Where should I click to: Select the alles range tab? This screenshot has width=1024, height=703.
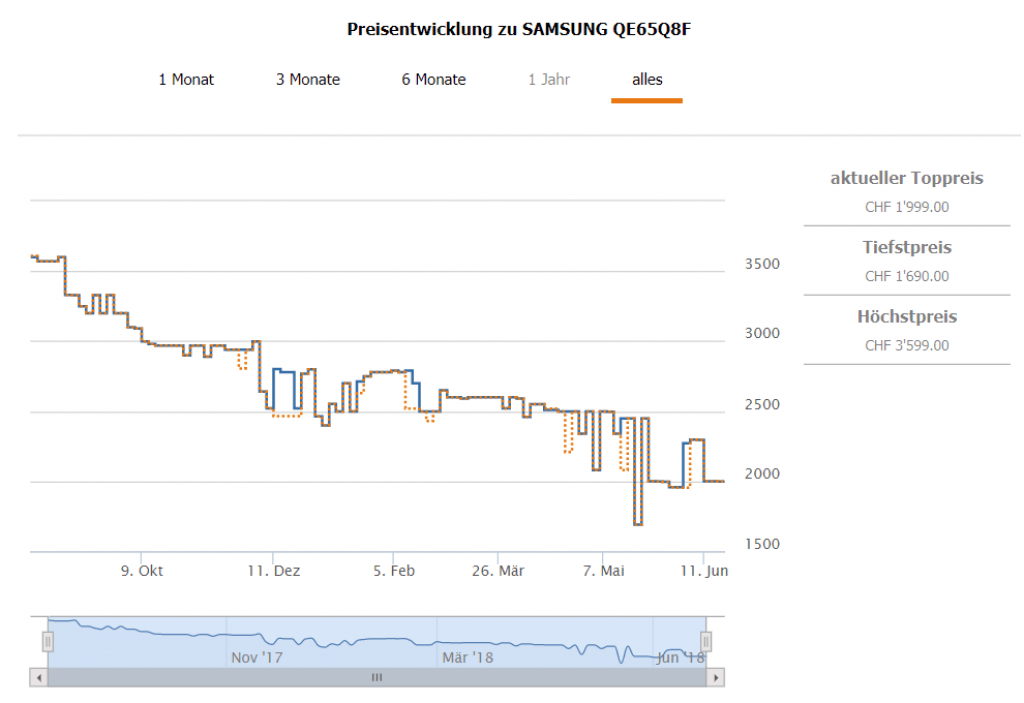pyautogui.click(x=647, y=80)
